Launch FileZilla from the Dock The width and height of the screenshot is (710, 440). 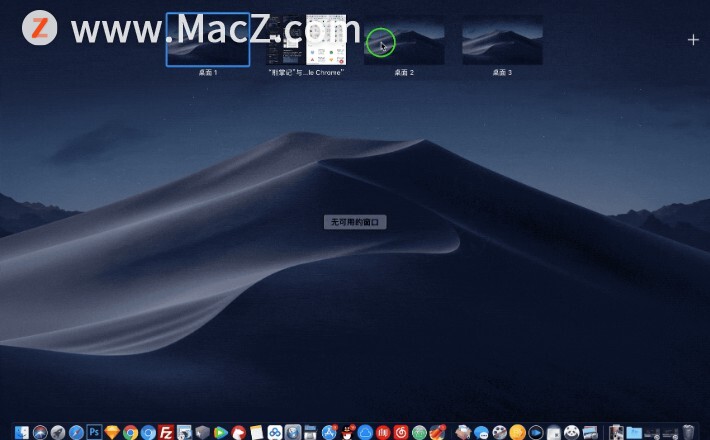point(166,432)
